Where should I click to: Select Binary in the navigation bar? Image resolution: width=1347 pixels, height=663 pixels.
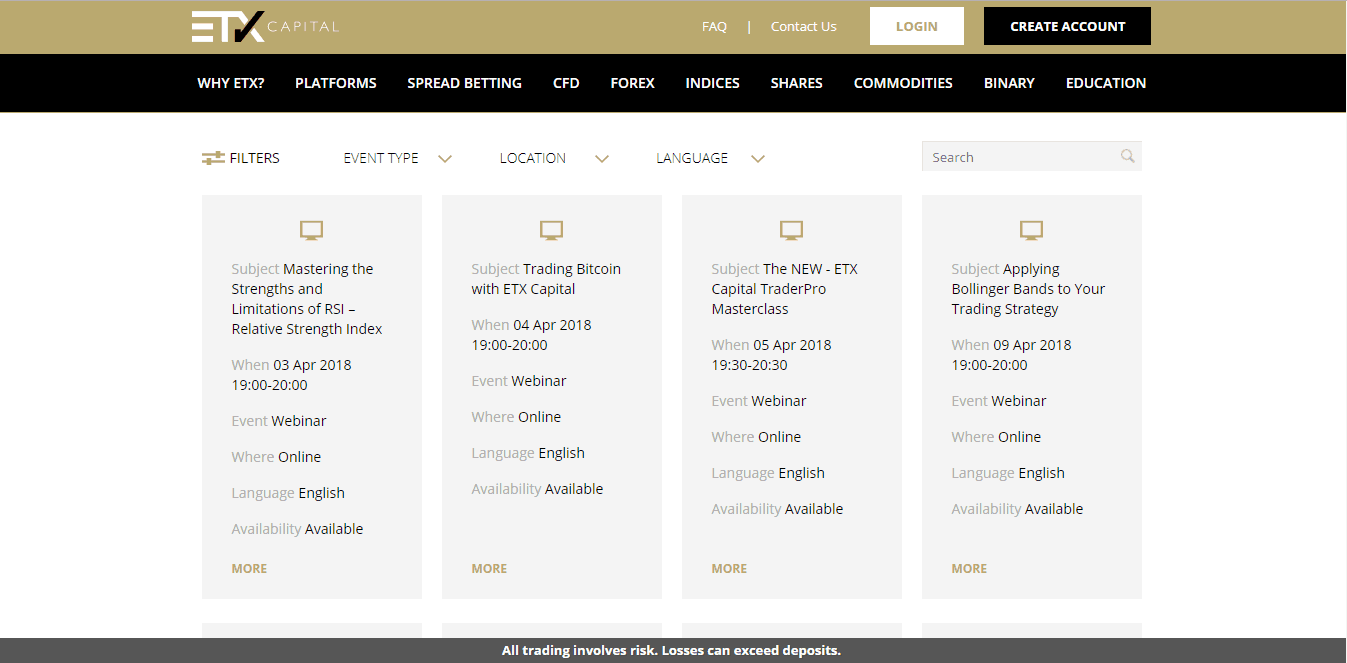(x=1009, y=83)
